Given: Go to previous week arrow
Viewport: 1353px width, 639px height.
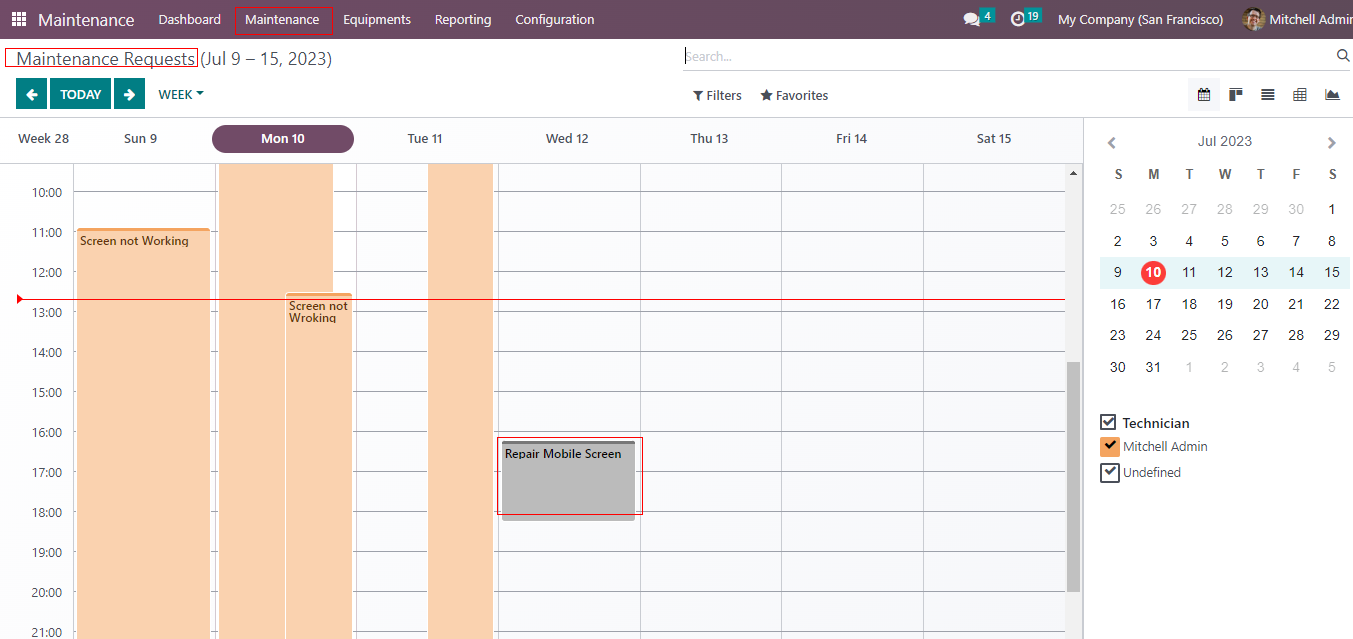Looking at the screenshot, I should coord(31,94).
